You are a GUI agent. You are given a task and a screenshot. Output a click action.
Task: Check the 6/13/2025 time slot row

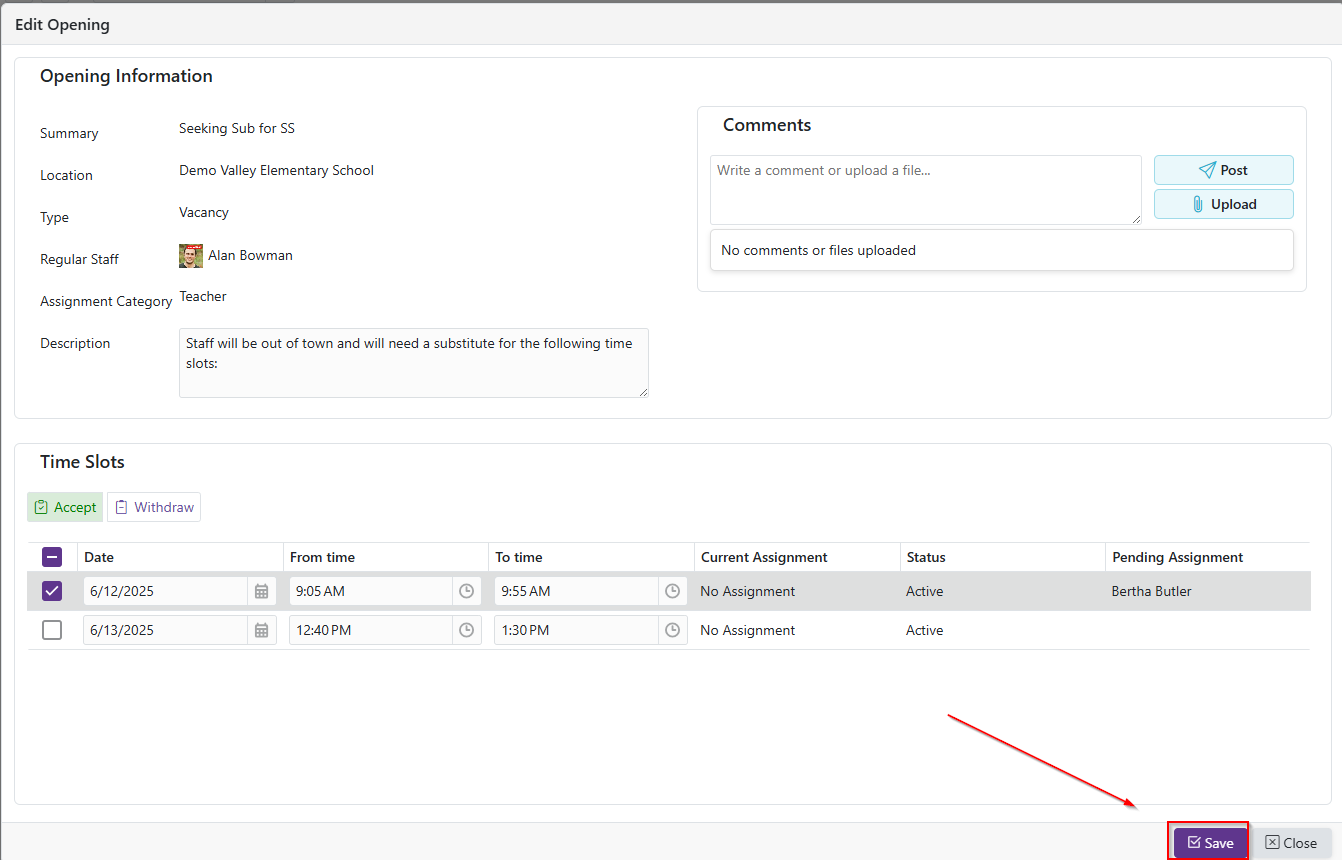coord(52,630)
